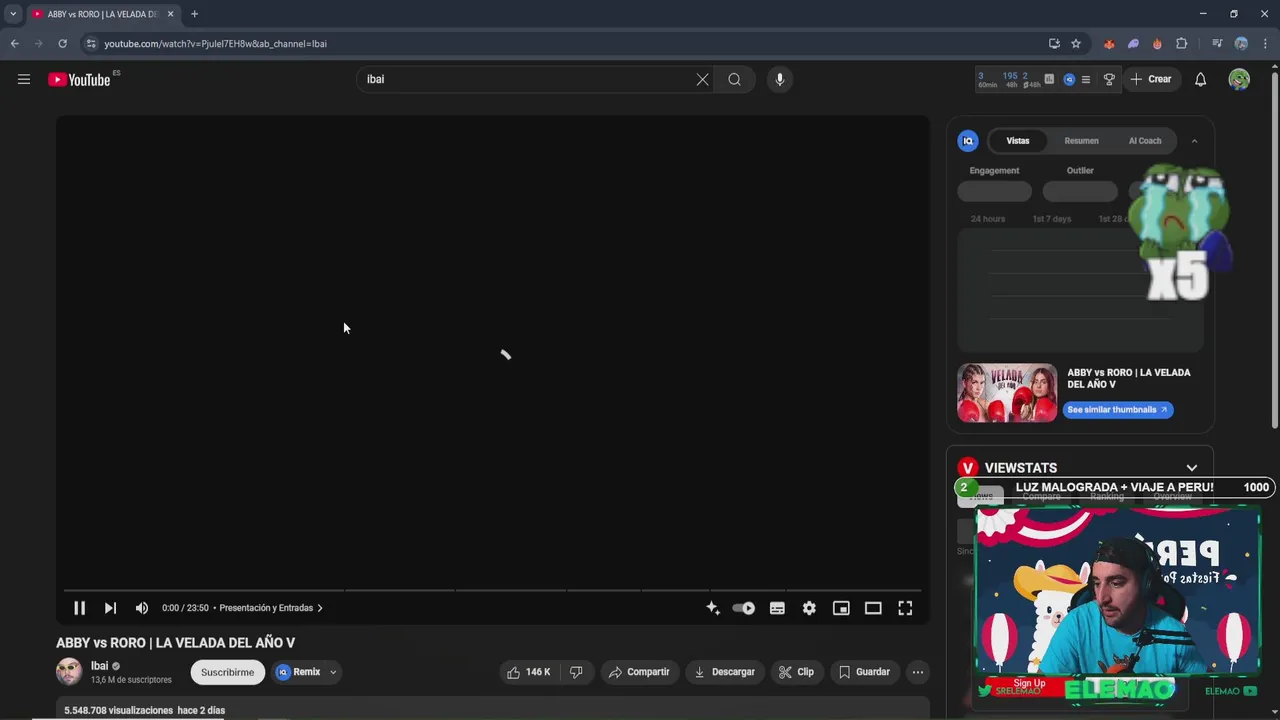Image resolution: width=1280 pixels, height=720 pixels.
Task: Click the search magnifier button
Action: pyautogui.click(x=735, y=79)
